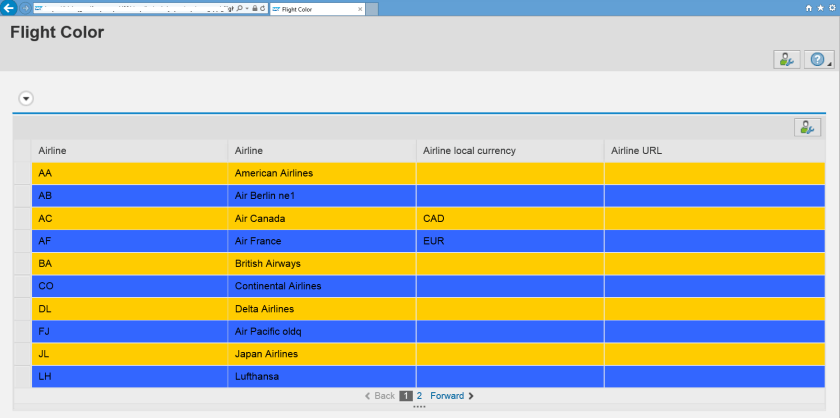Open table personalization icon above grid
Screen dimensions: 840x418
coord(807,128)
